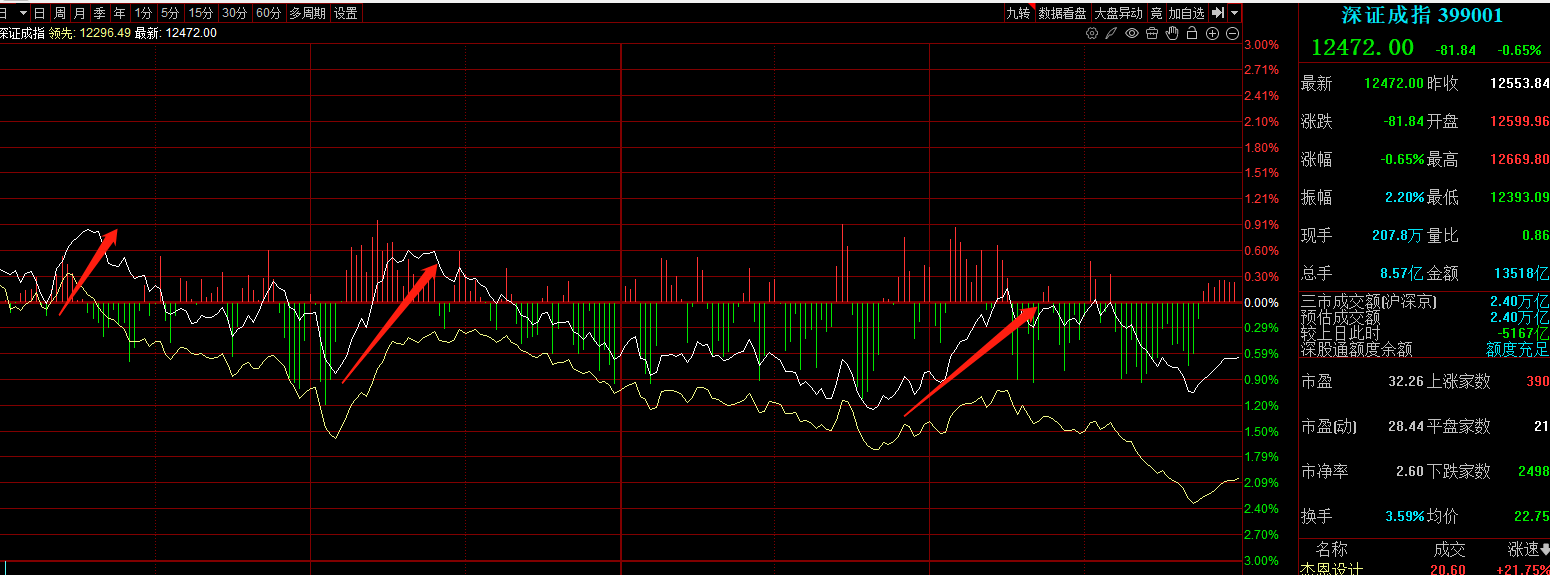Open dropdown arrow next to collapse icon
Image resolution: width=1550 pixels, height=575 pixels.
[1235, 13]
